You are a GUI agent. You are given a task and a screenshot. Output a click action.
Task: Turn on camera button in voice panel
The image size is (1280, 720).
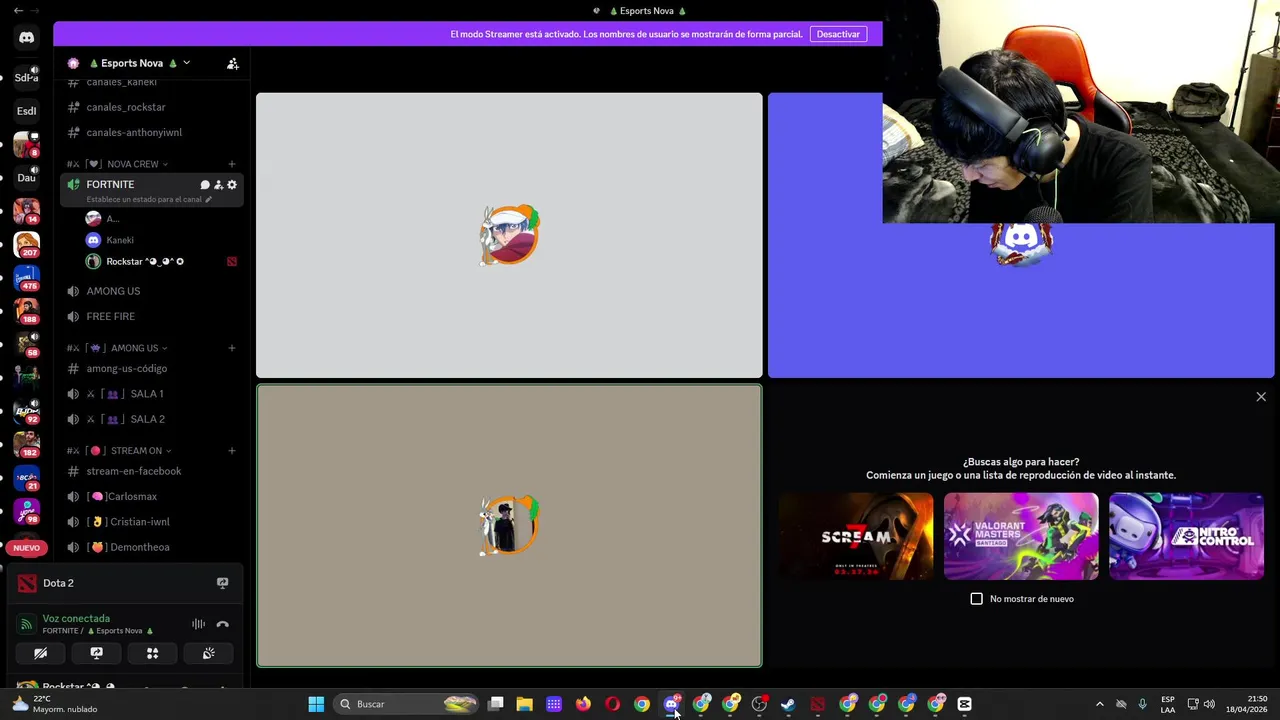click(x=40, y=653)
